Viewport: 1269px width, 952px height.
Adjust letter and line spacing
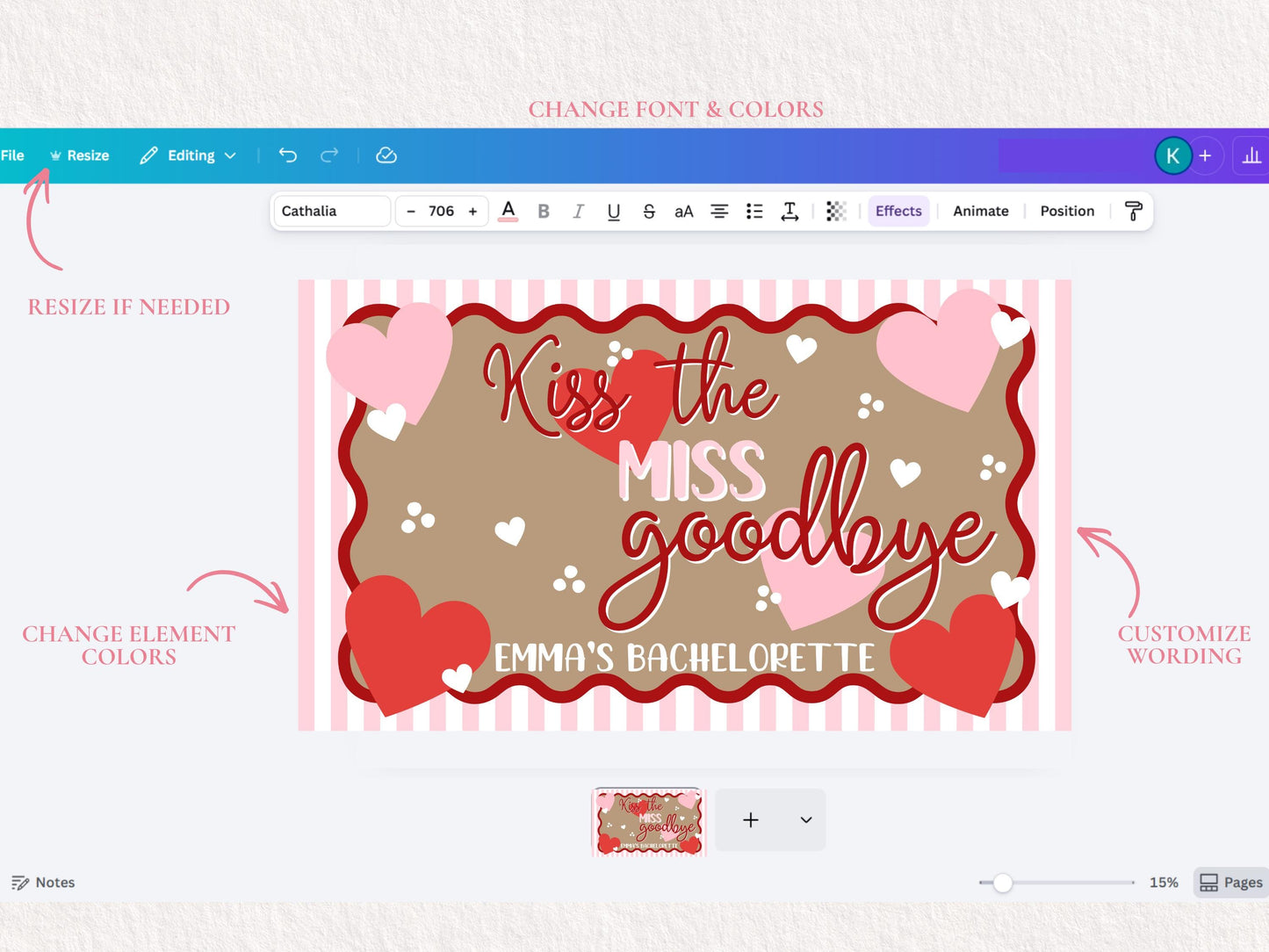click(790, 211)
